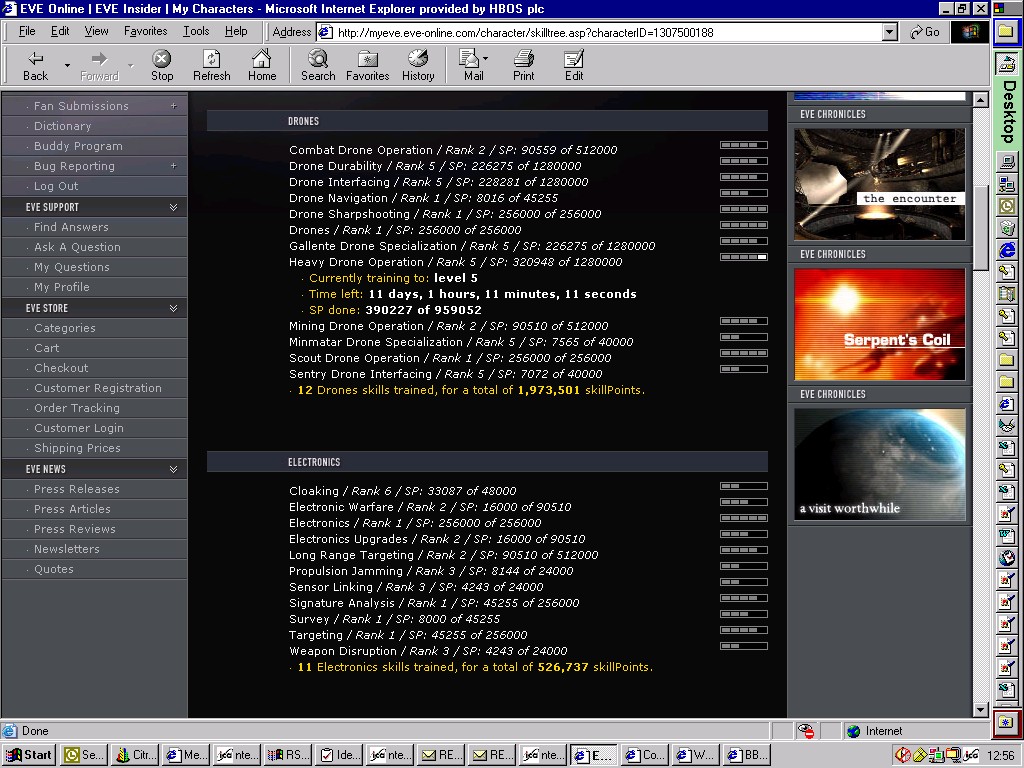Refresh the page with the toolbar icon

[x=212, y=65]
